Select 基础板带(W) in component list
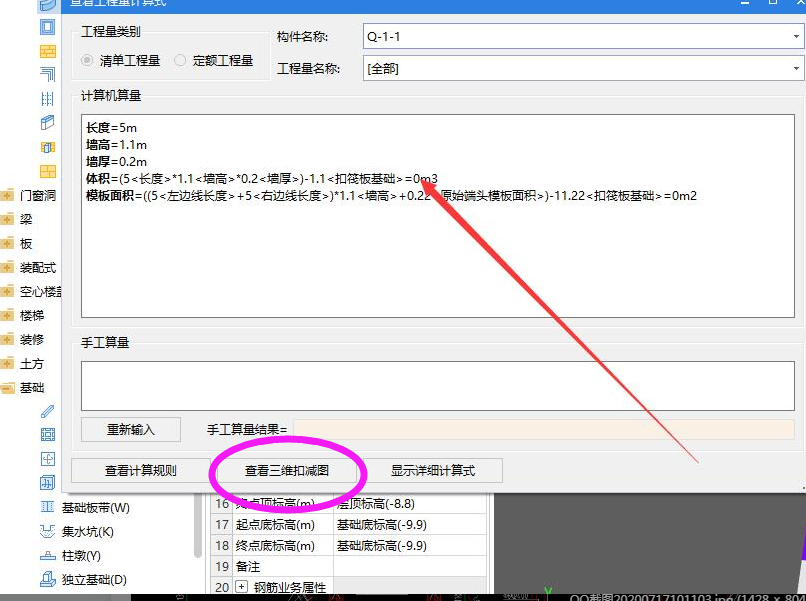The height and width of the screenshot is (601, 806). coord(96,508)
